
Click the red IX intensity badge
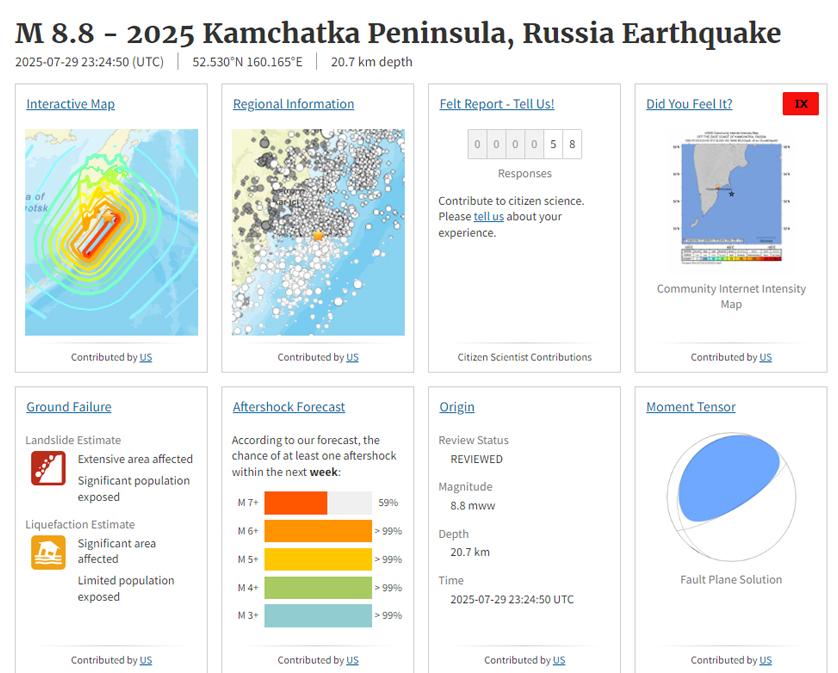pos(800,103)
